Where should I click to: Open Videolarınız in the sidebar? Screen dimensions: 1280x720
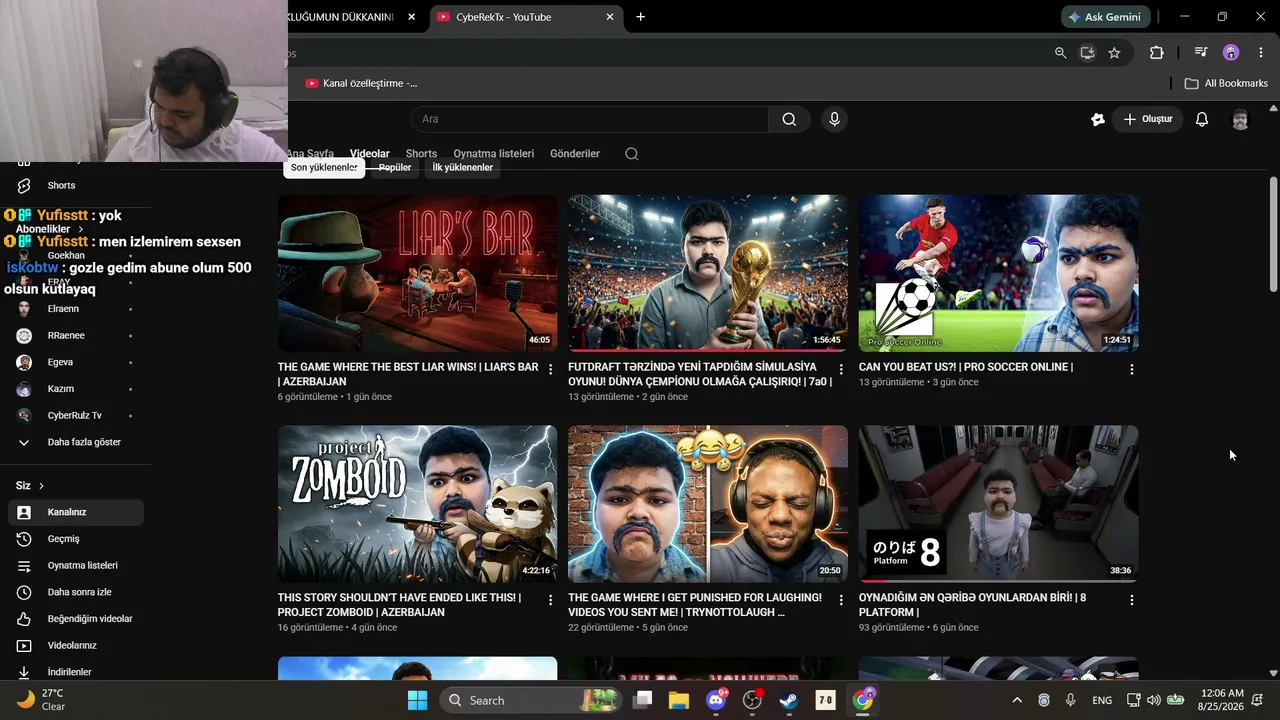click(76, 646)
